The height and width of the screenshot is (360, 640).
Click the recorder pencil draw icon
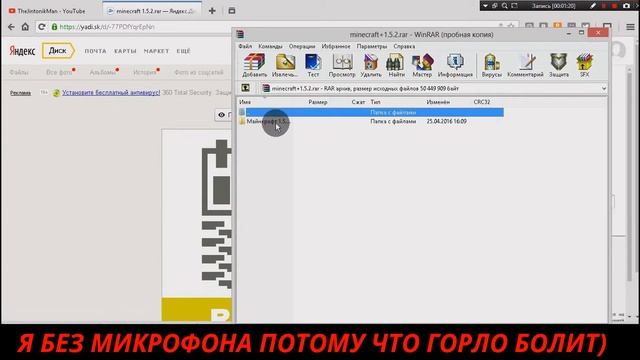click(x=593, y=6)
